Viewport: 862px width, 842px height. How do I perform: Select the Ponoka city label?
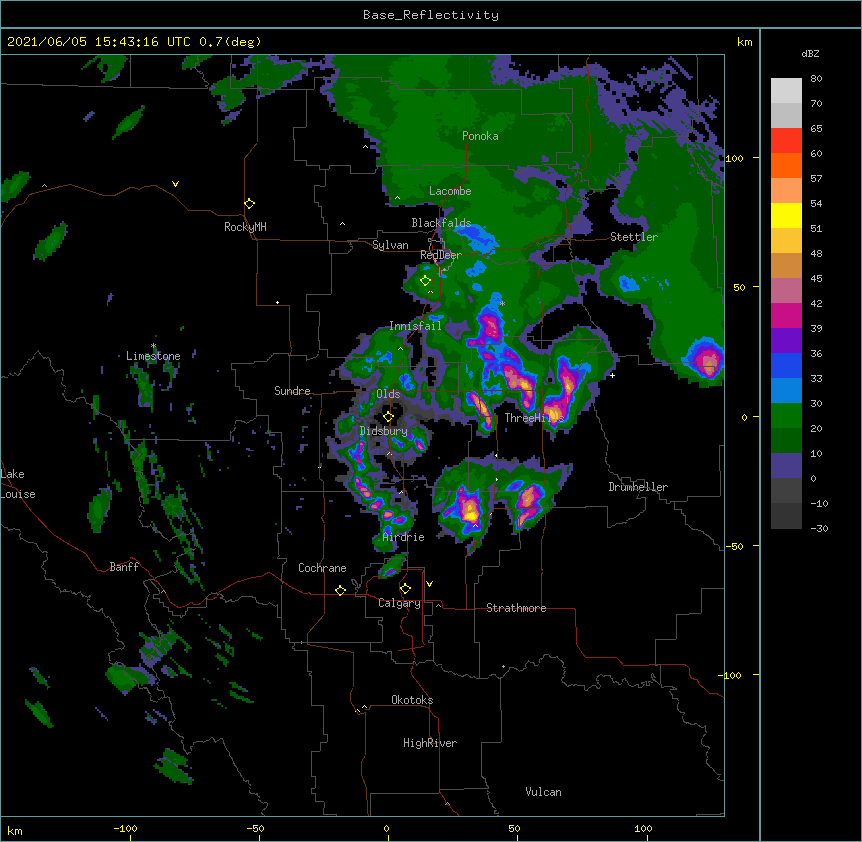click(480, 136)
